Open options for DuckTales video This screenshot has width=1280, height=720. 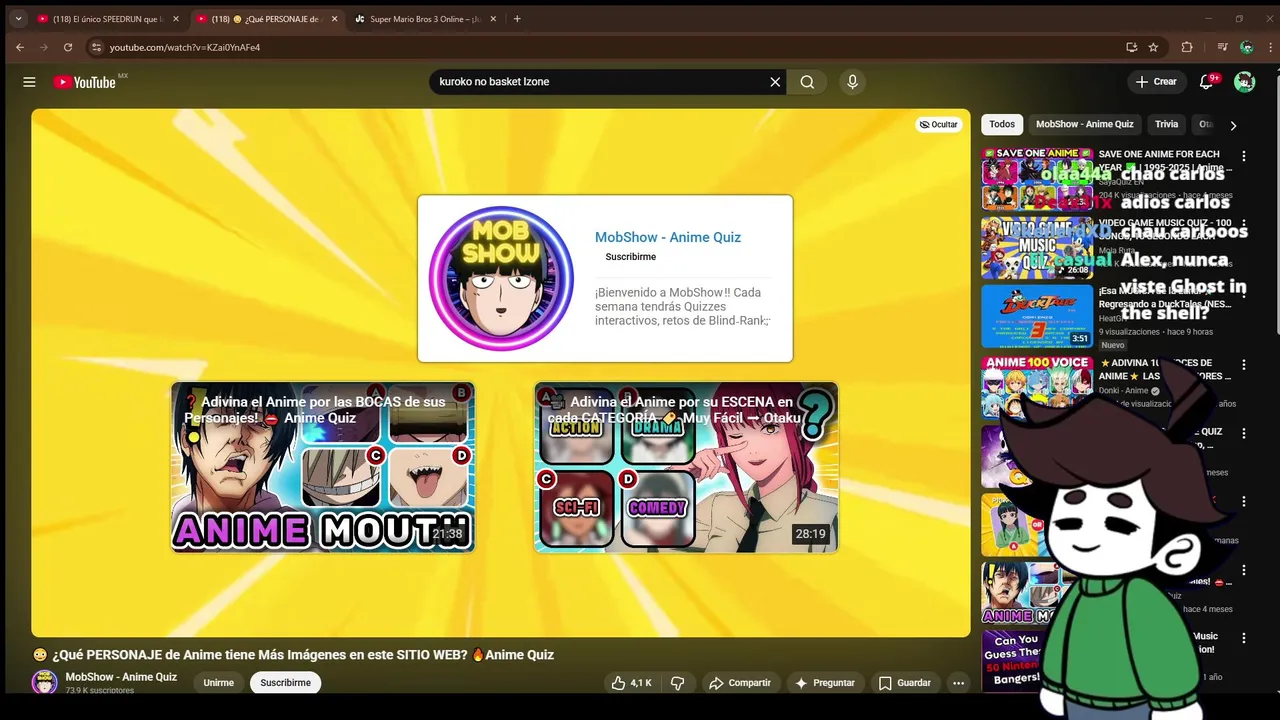(1244, 295)
